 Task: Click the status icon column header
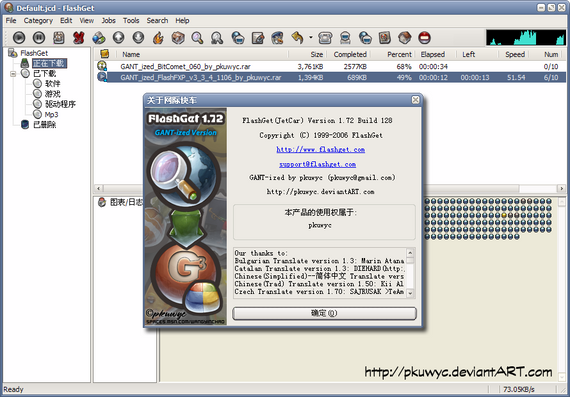pos(105,54)
